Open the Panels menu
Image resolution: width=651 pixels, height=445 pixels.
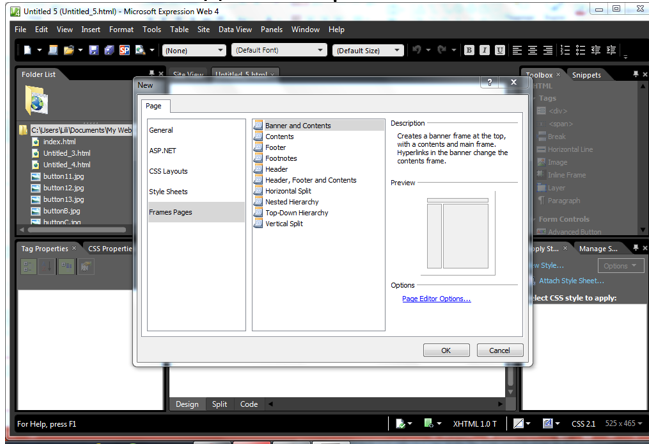click(272, 29)
